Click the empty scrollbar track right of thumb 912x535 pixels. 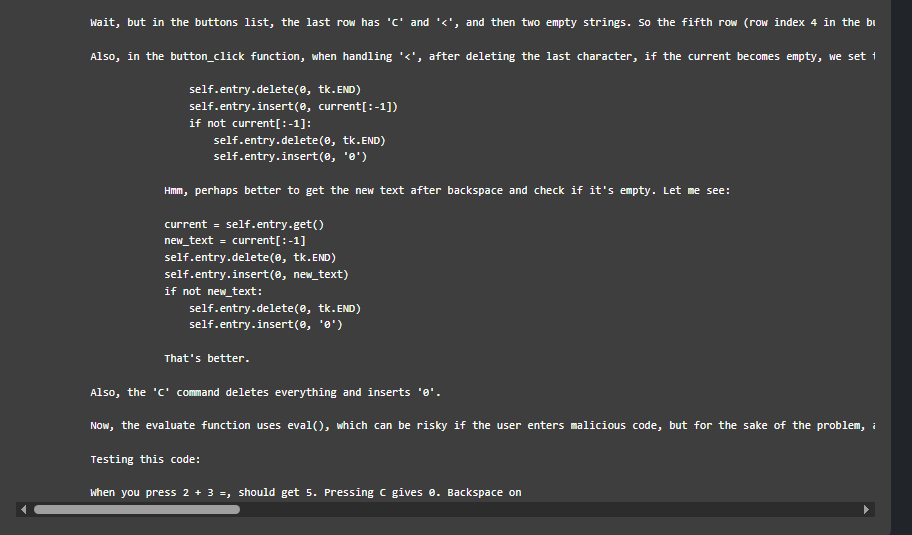pyautogui.click(x=550, y=509)
